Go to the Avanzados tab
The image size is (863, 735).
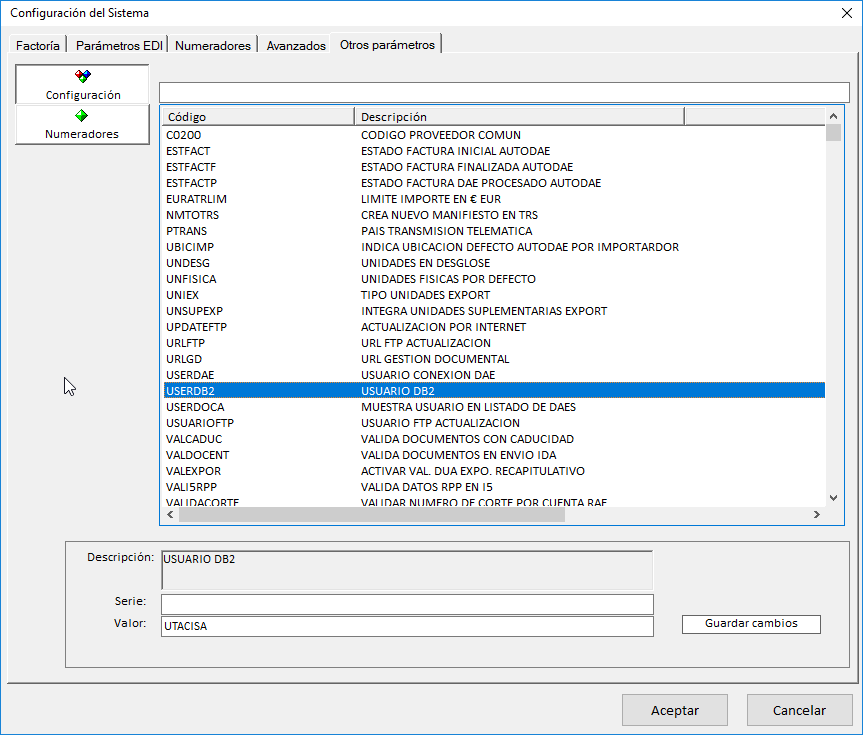(296, 45)
